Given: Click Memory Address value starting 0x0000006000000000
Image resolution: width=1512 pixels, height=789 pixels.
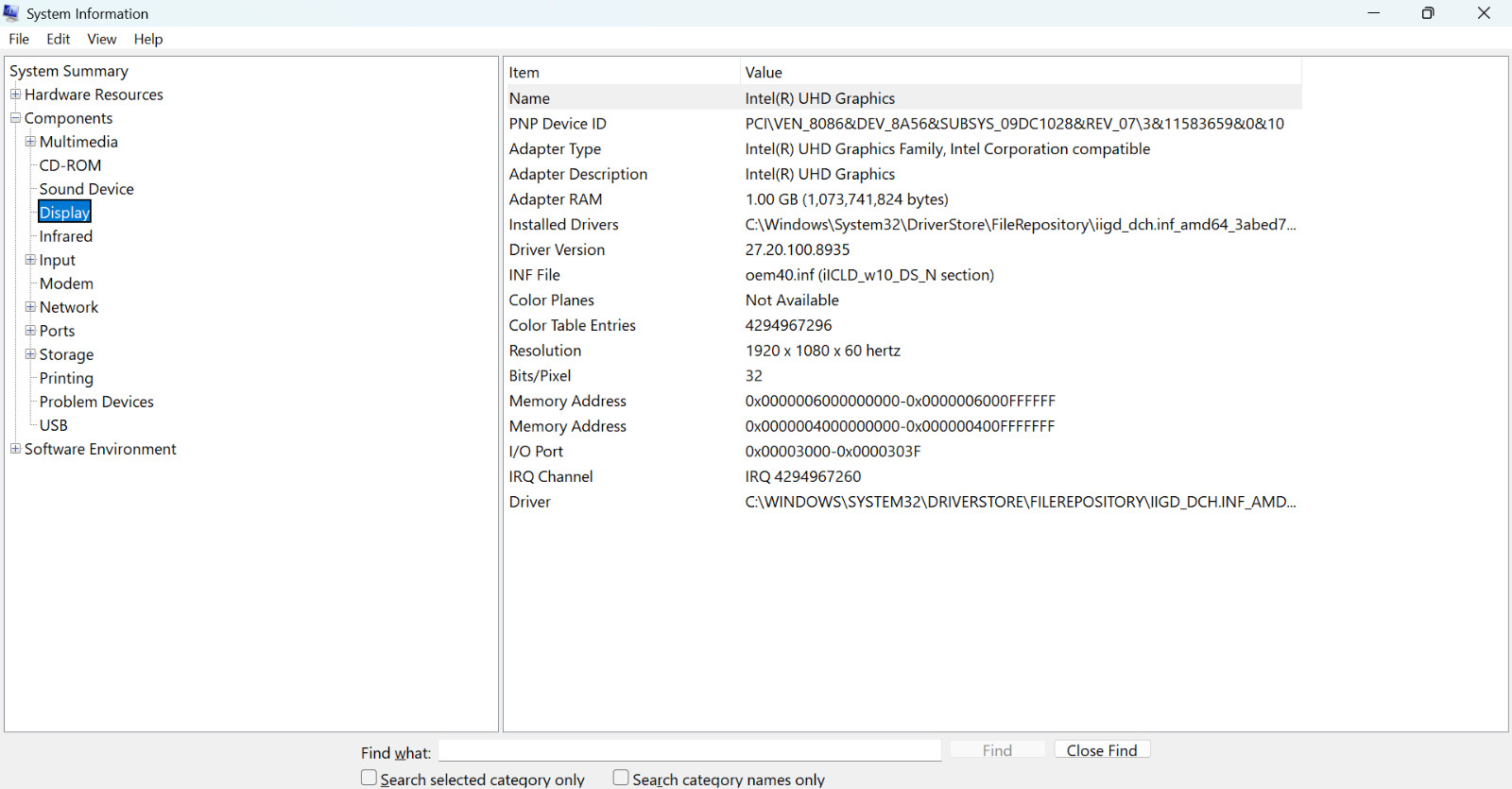Looking at the screenshot, I should coord(901,402).
